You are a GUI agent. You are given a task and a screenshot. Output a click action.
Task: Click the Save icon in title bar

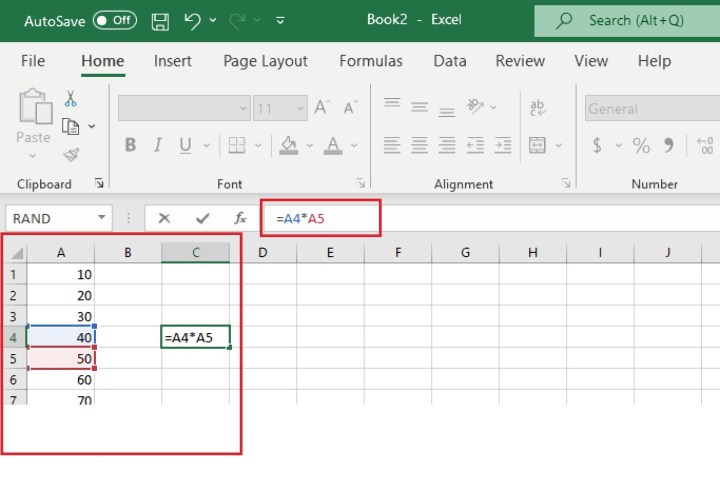click(160, 20)
